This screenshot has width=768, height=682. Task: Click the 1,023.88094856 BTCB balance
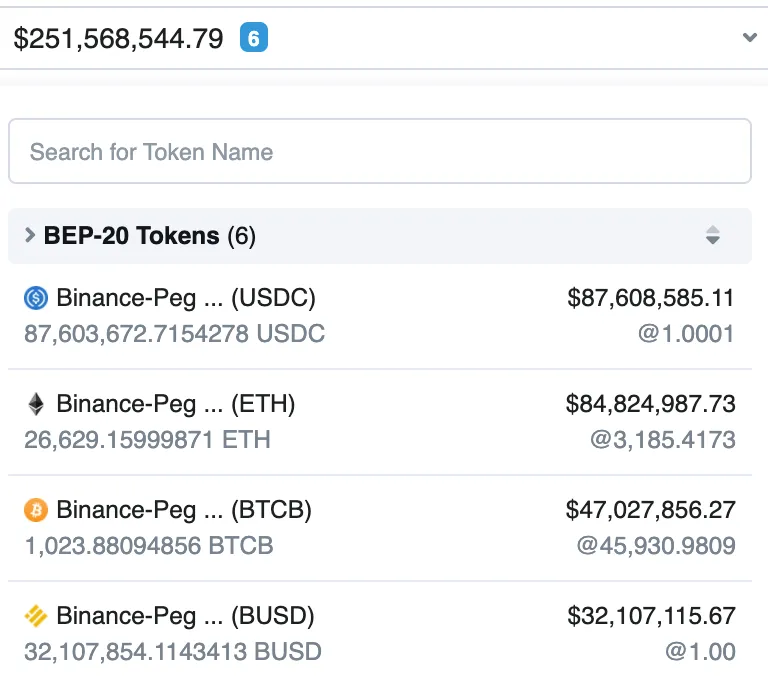tap(149, 546)
